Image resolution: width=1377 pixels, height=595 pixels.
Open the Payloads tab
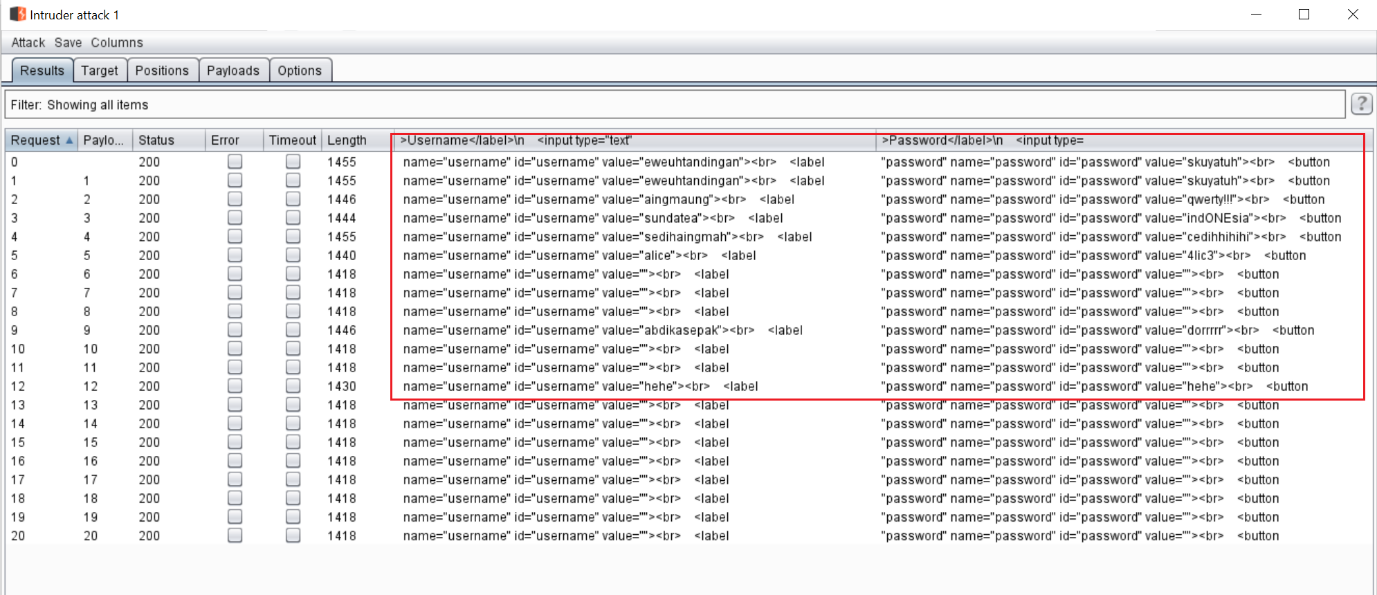(233, 71)
